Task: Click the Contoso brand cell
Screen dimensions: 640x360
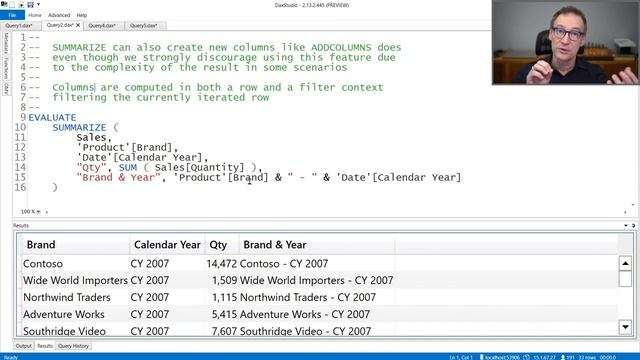Action: tap(76, 264)
